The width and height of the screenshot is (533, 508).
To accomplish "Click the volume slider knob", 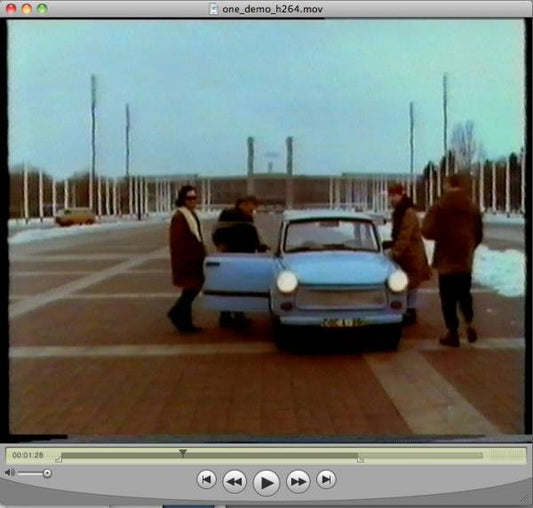I will (x=47, y=473).
